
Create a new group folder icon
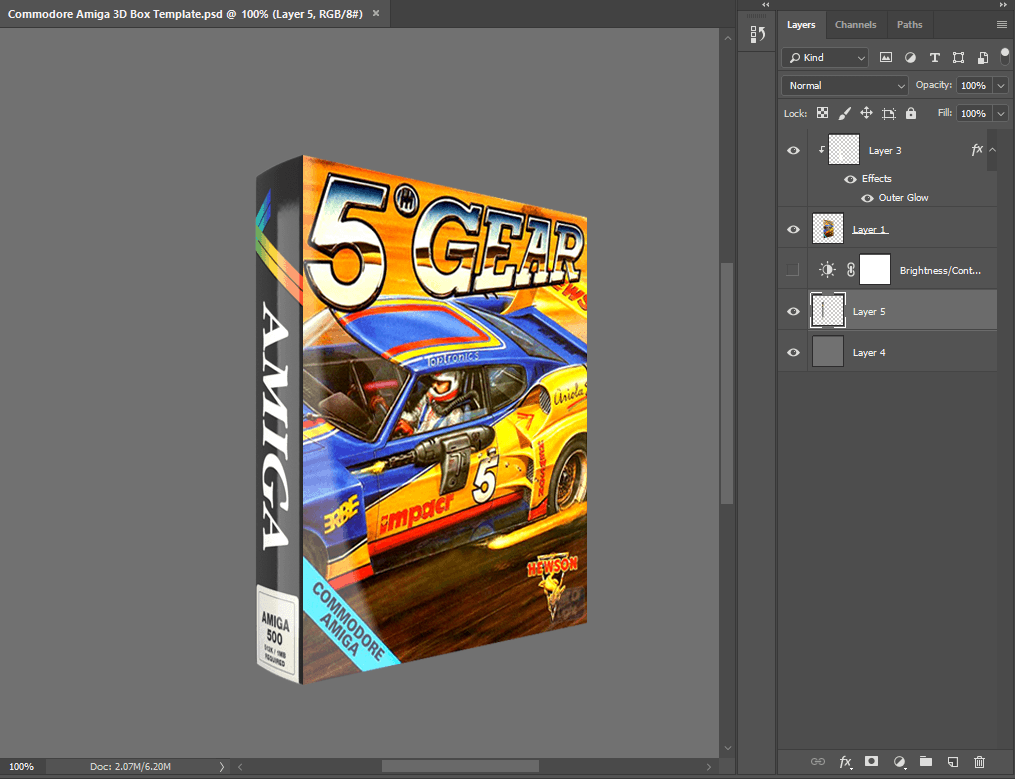point(926,762)
